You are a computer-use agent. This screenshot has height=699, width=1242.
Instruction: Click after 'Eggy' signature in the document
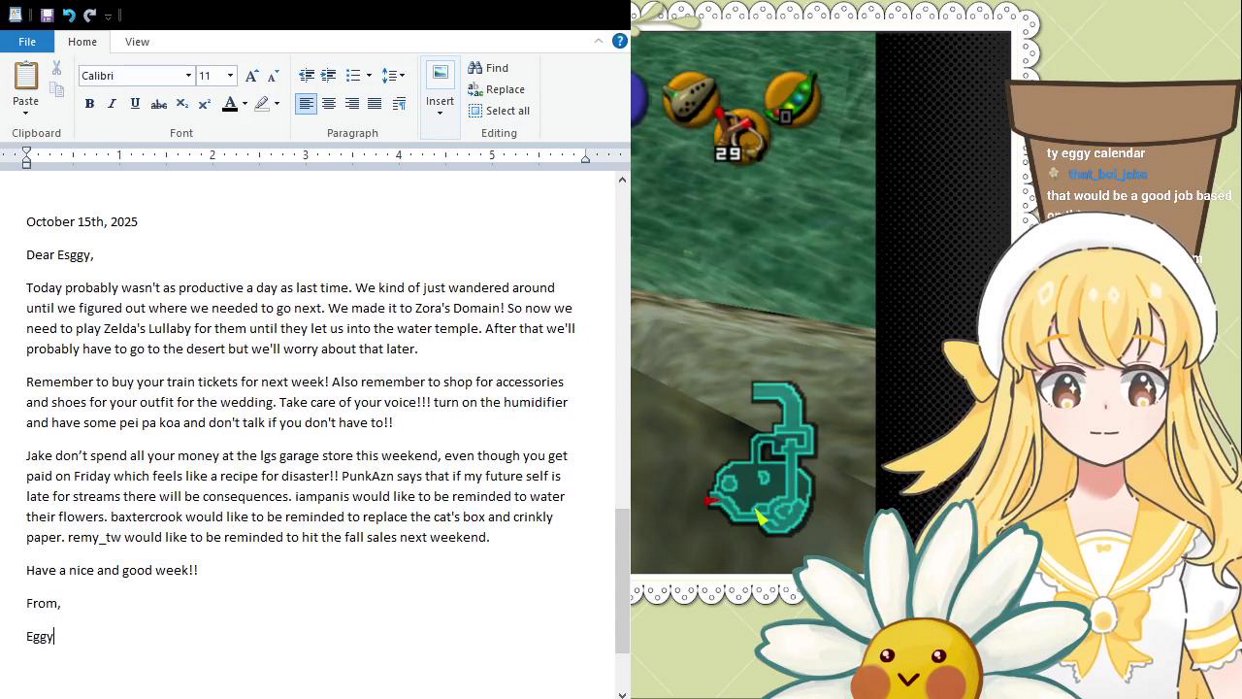pyautogui.click(x=54, y=636)
